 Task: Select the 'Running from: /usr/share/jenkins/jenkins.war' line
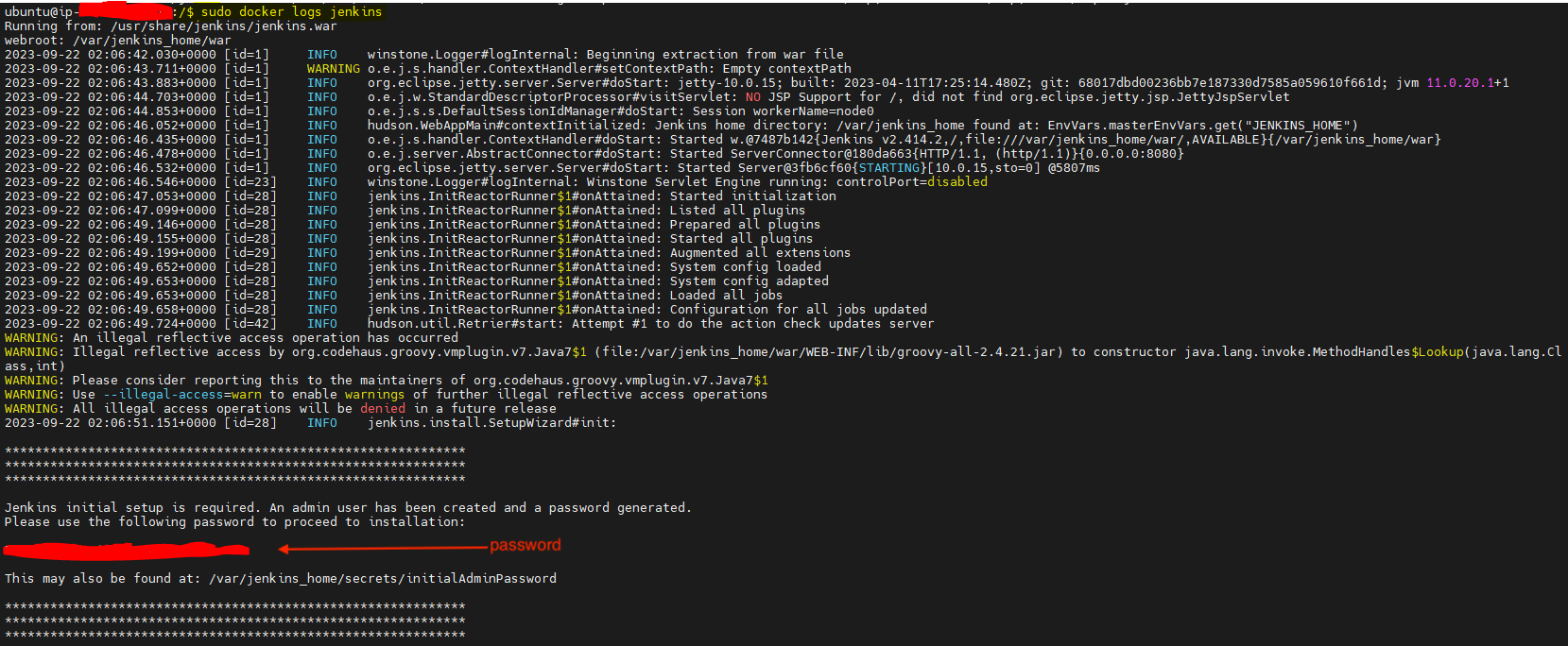click(x=171, y=26)
